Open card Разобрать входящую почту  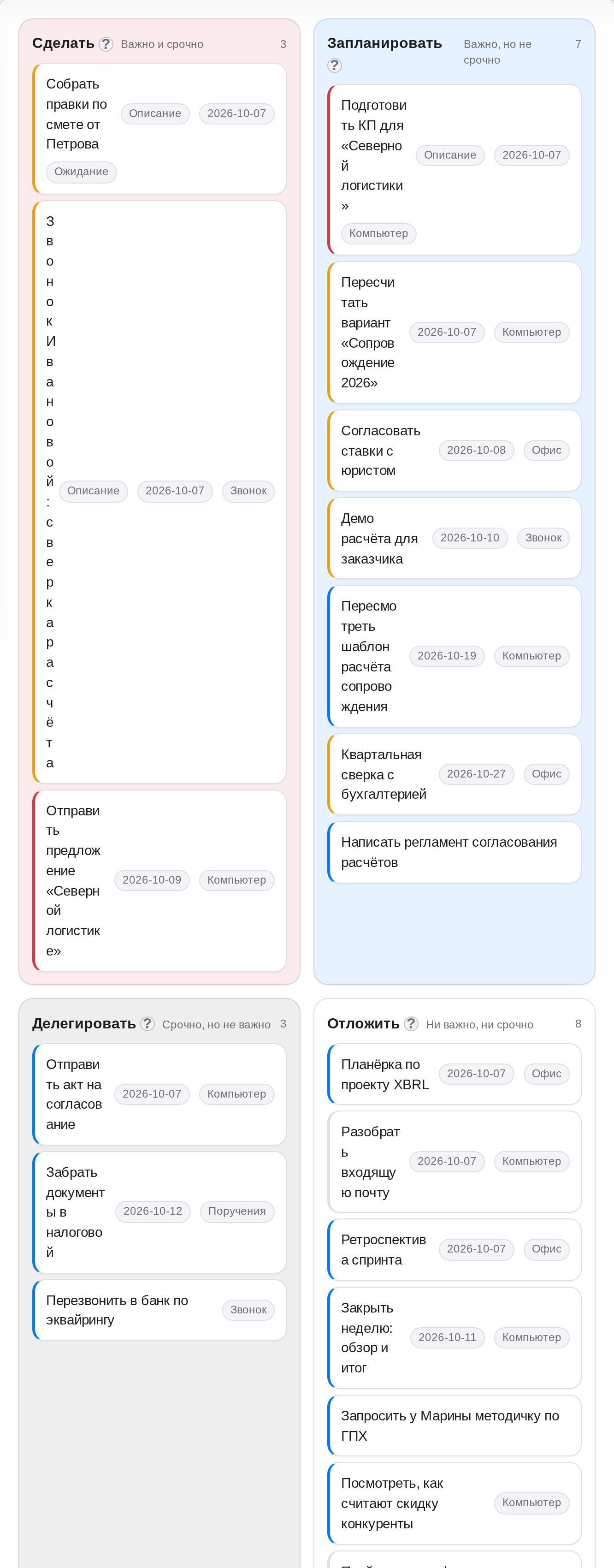pos(454,1162)
